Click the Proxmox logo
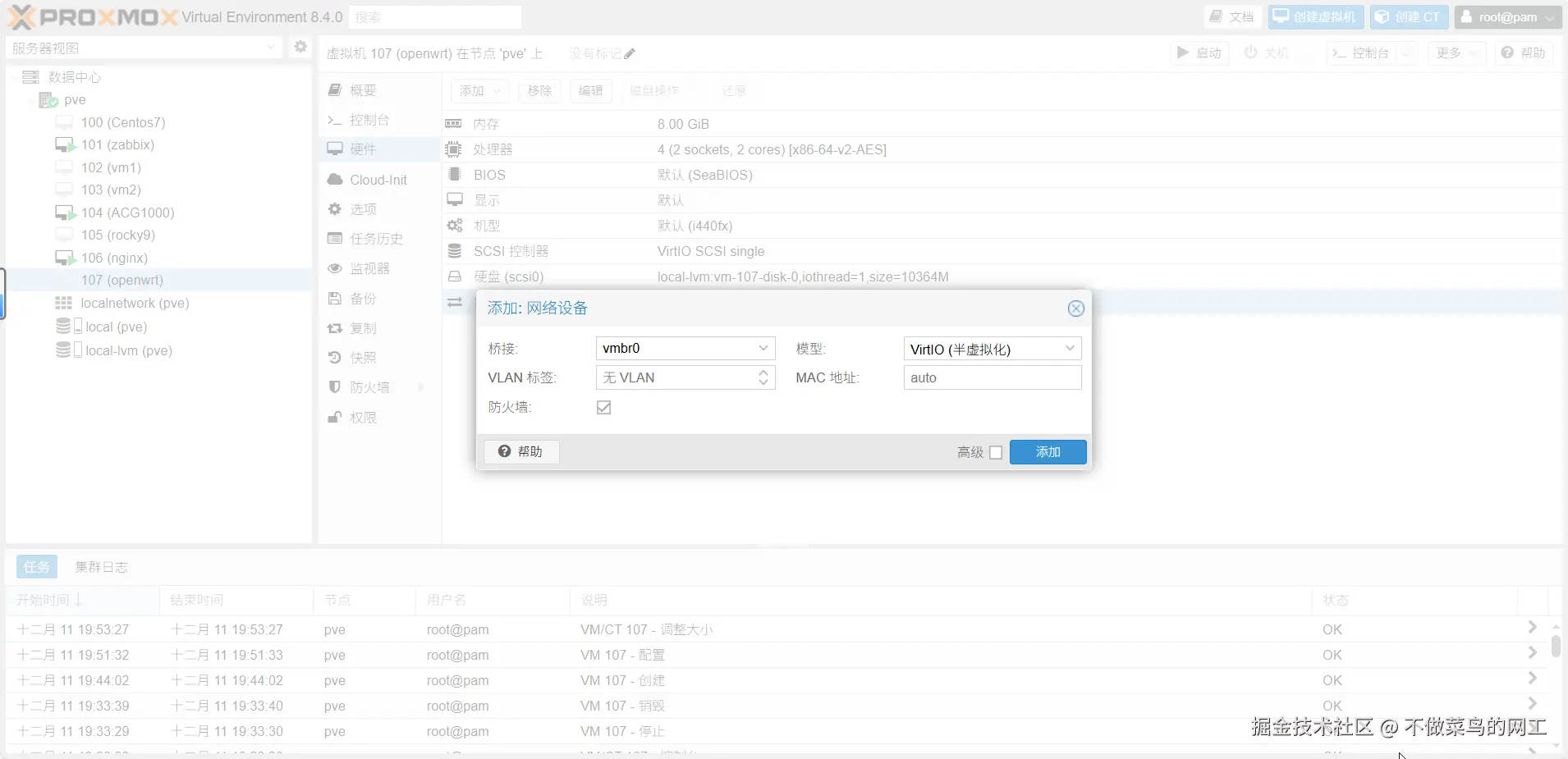Screen dimensions: 1568x759 point(93,17)
